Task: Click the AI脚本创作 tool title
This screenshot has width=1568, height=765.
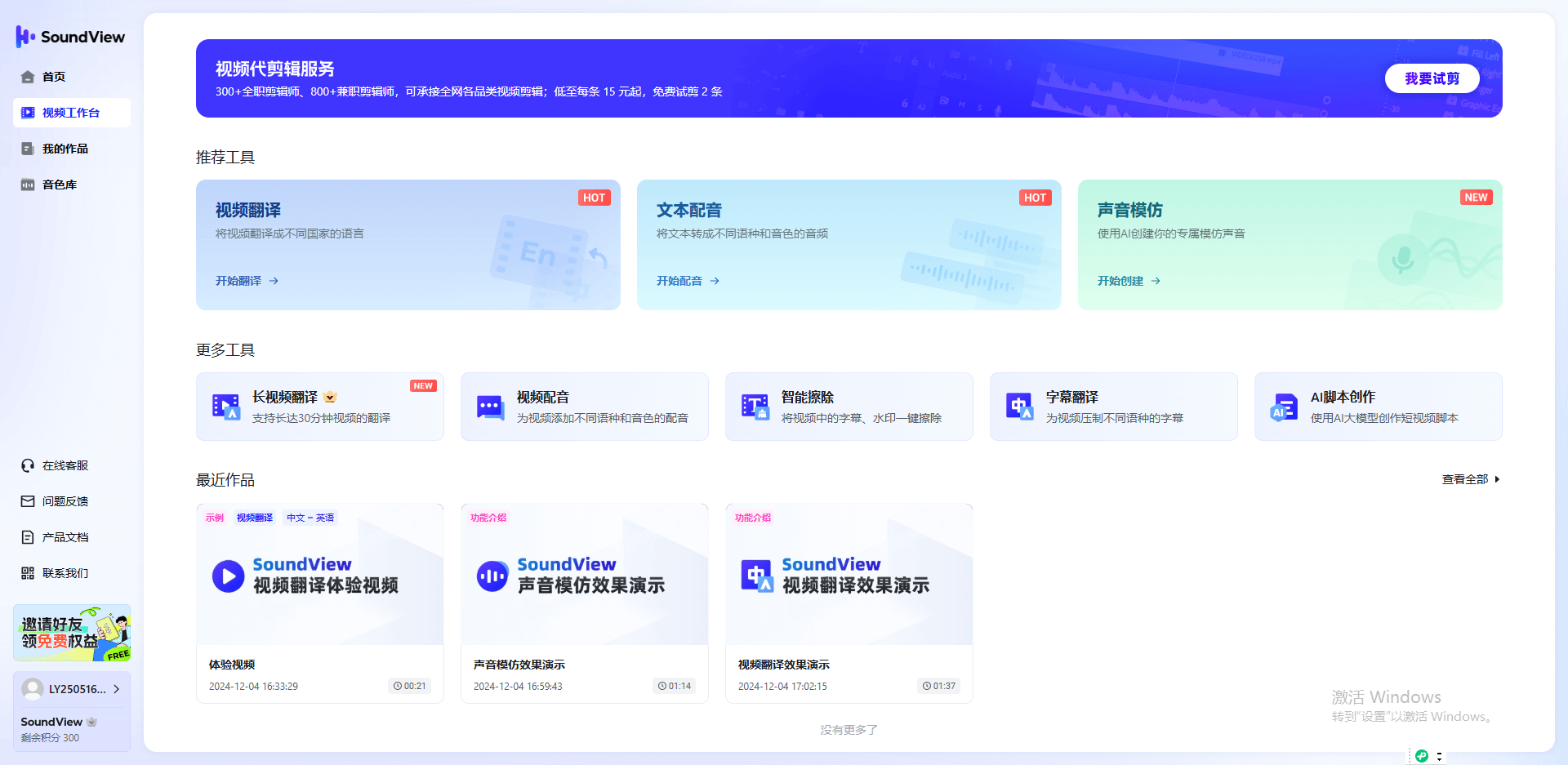Action: click(x=1343, y=398)
